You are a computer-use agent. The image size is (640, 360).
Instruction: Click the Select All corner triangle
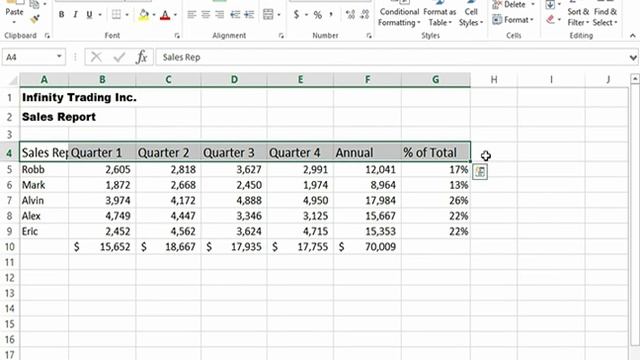pyautogui.click(x=13, y=80)
